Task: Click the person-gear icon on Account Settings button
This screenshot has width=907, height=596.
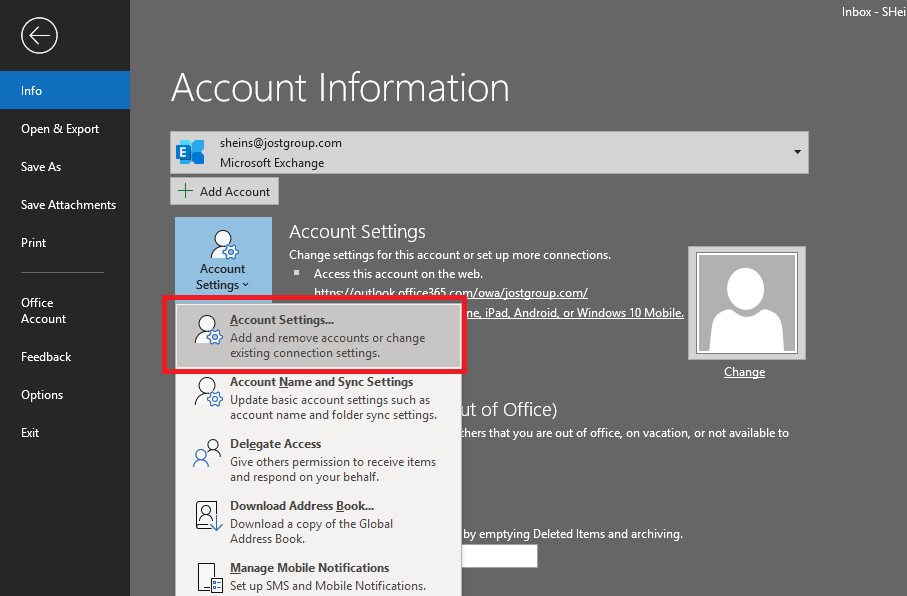Action: [x=224, y=244]
